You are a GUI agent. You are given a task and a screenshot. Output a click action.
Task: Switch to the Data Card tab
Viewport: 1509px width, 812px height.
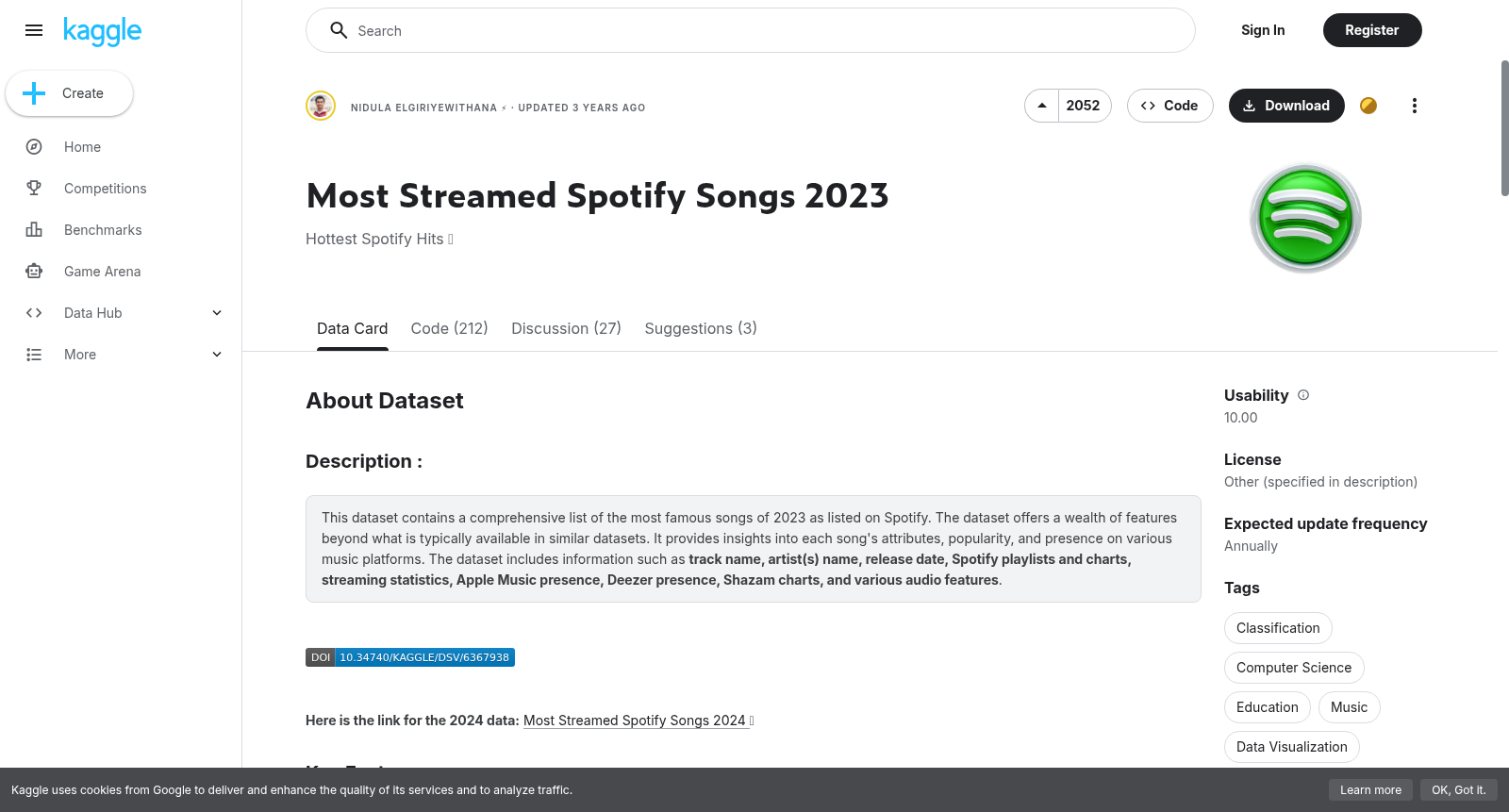tap(352, 328)
